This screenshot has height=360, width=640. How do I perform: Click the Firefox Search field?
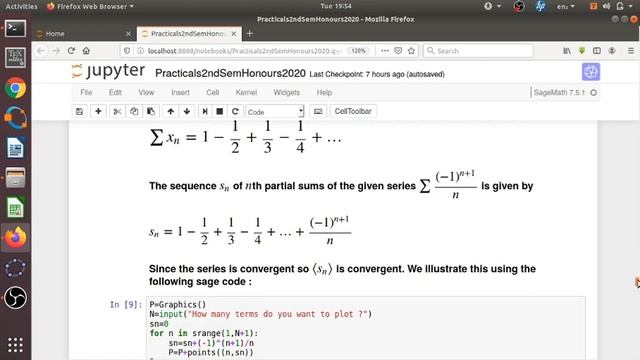pos(478,51)
